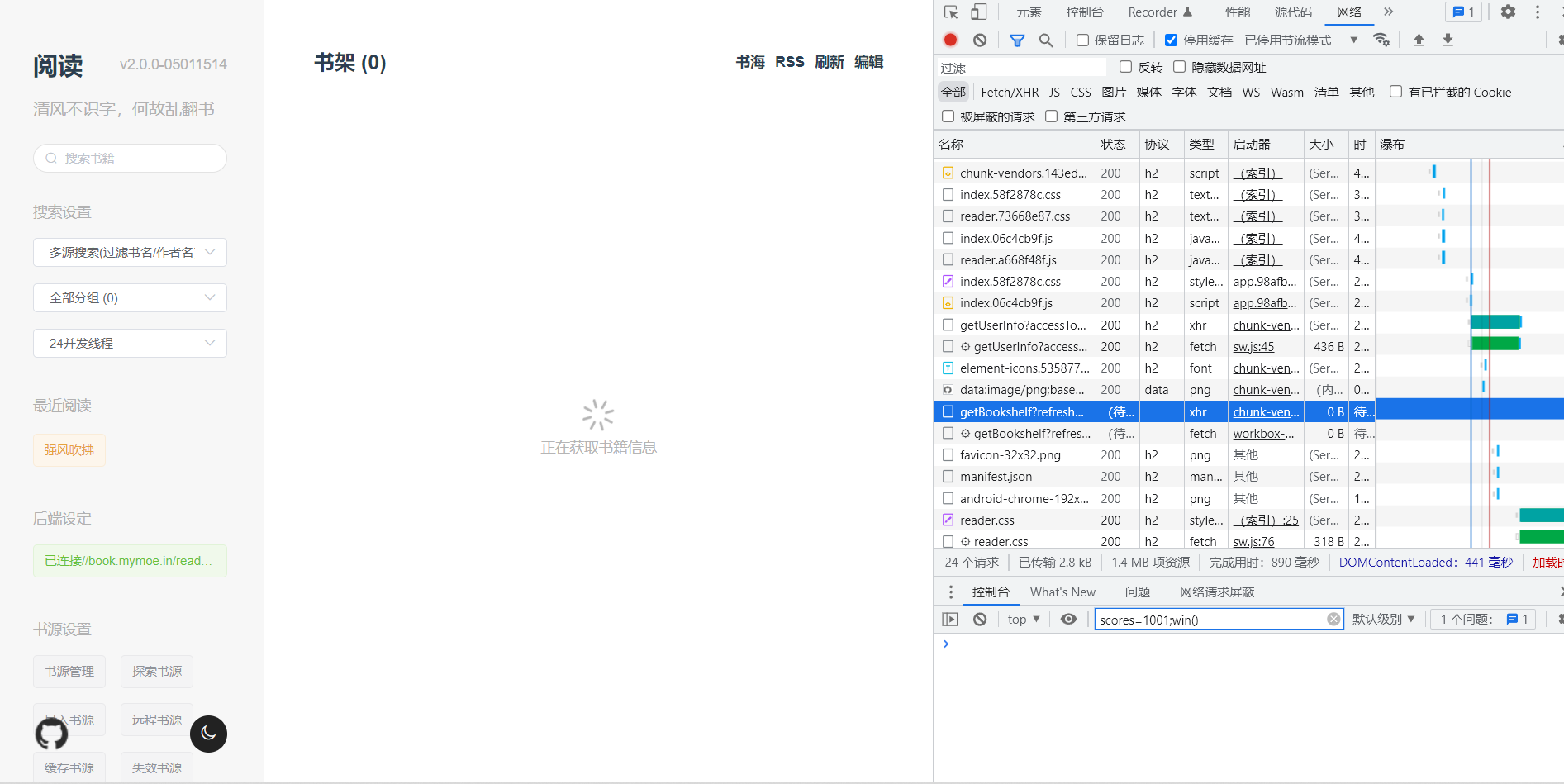1564x784 pixels.
Task: Click the export HAR download icon
Action: (x=1448, y=39)
